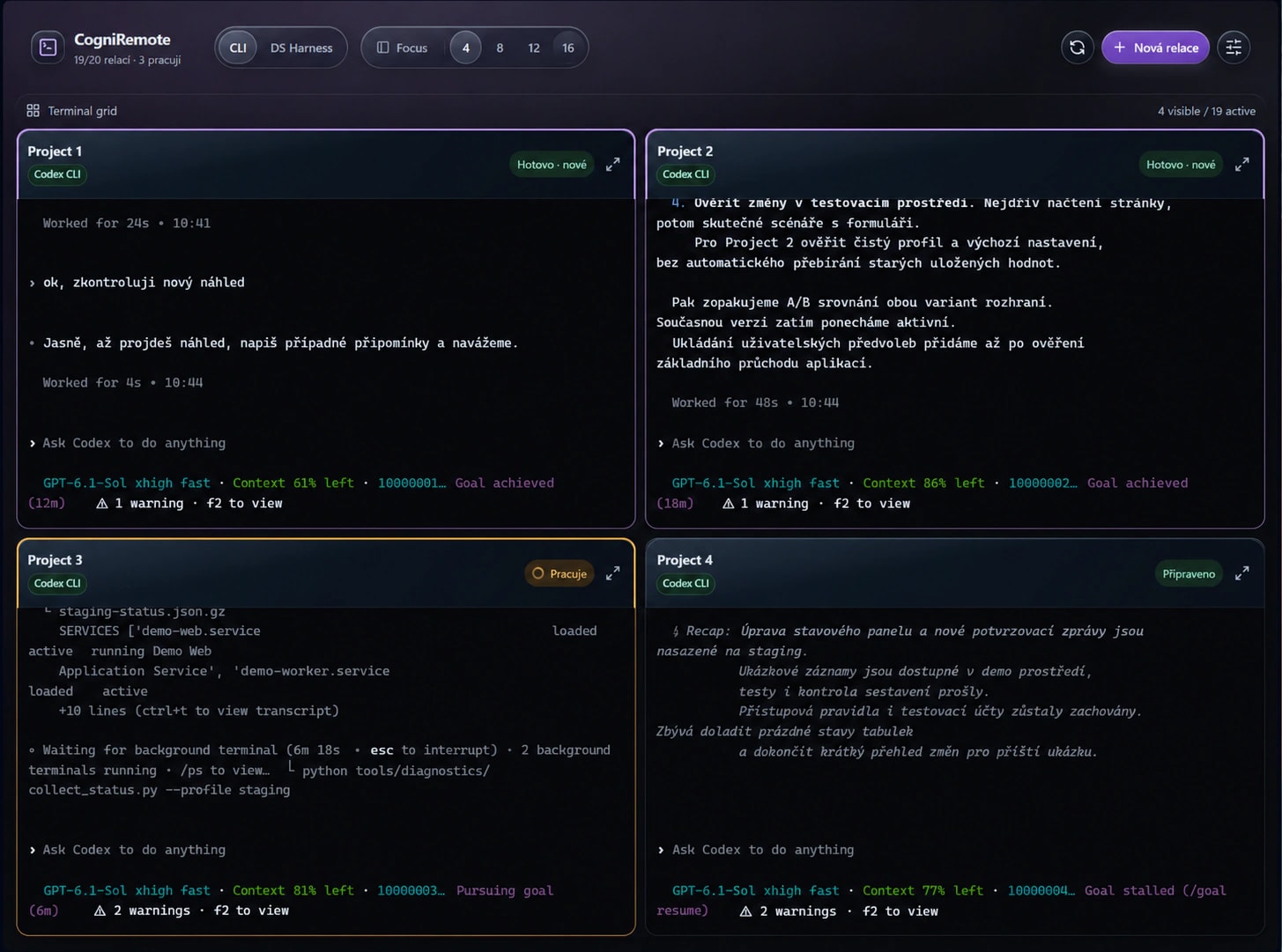Image resolution: width=1282 pixels, height=952 pixels.
Task: Click '19/20 relací · 3 pracují' subtitle
Action: click(x=127, y=60)
